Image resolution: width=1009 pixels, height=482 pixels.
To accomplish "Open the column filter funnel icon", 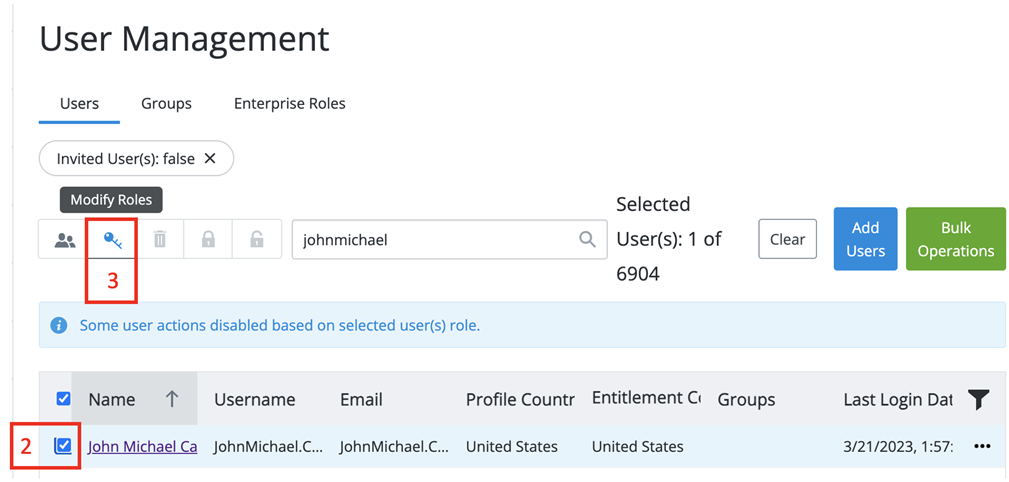I will click(978, 400).
